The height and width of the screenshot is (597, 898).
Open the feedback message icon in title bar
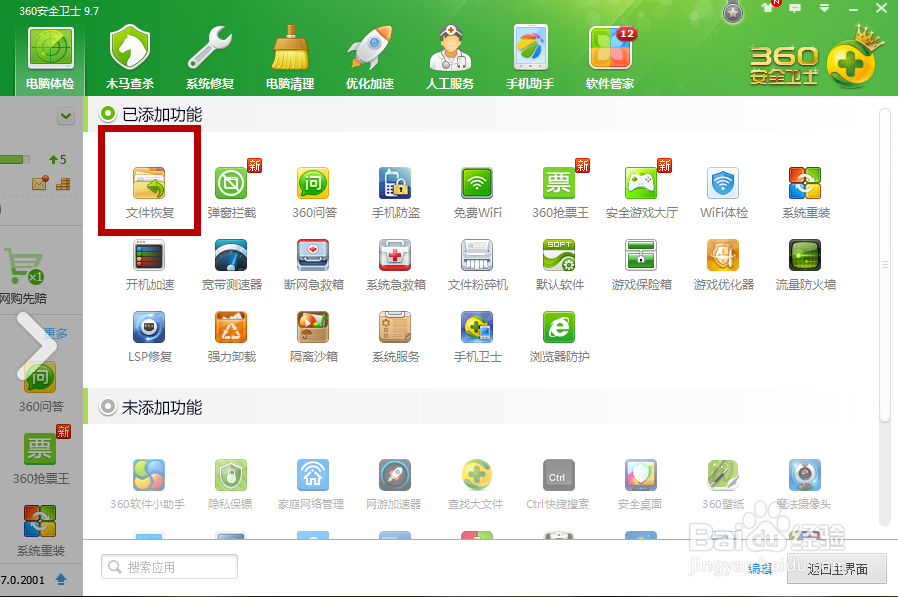click(795, 9)
